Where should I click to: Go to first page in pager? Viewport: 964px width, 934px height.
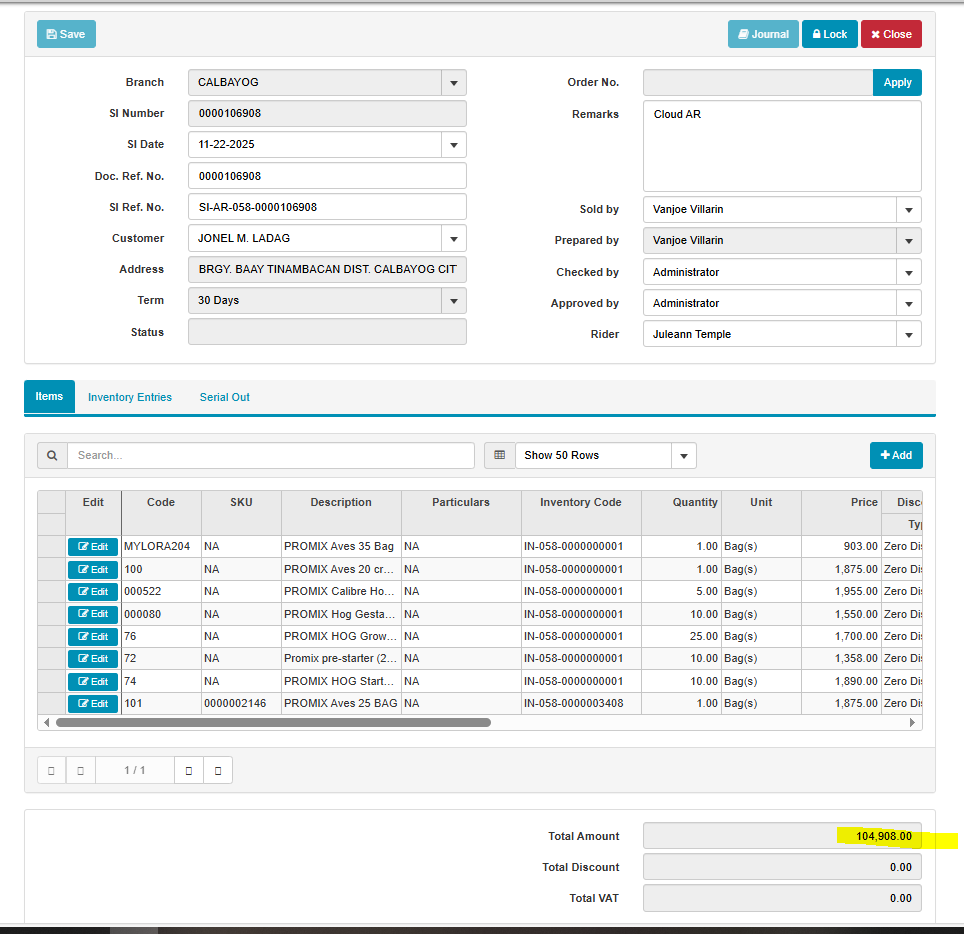point(51,770)
